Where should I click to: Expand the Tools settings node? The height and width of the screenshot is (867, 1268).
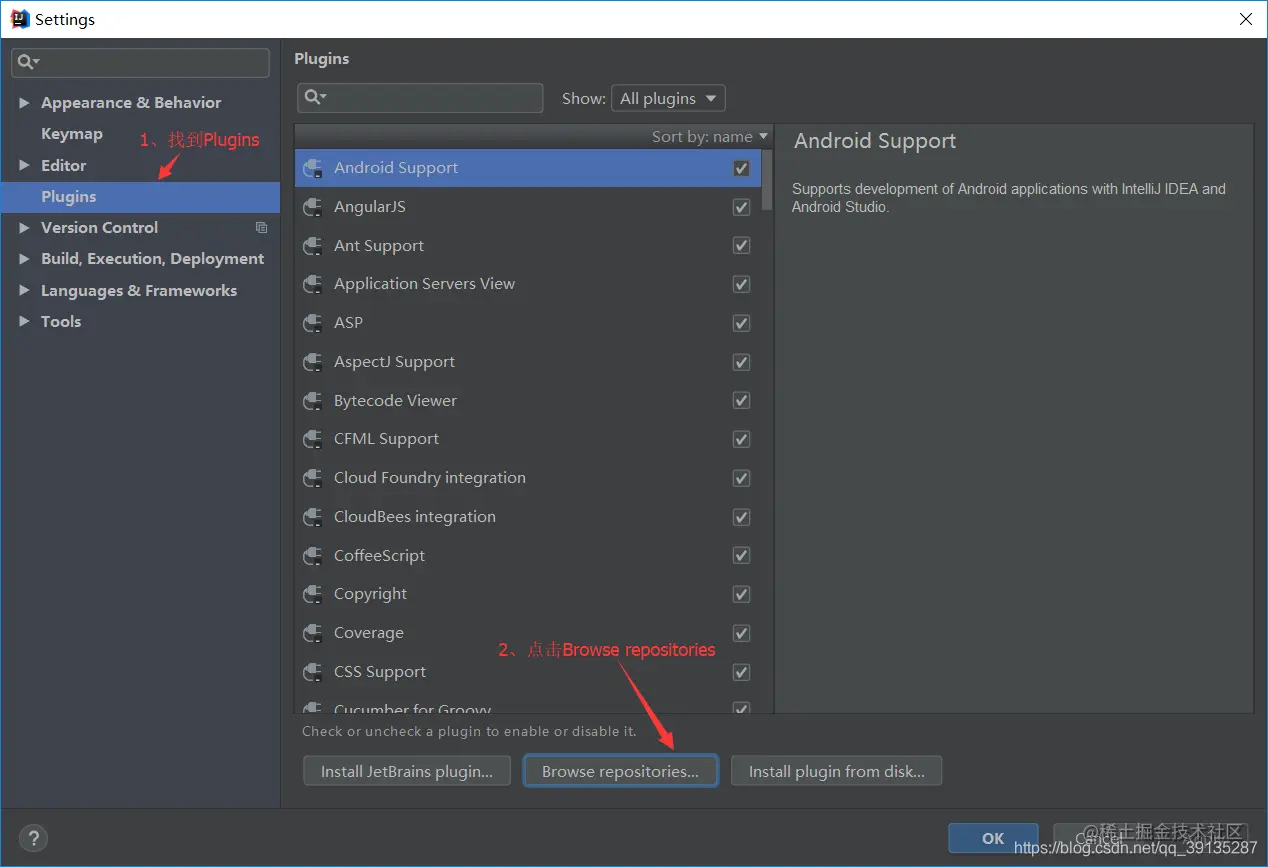pyautogui.click(x=24, y=322)
